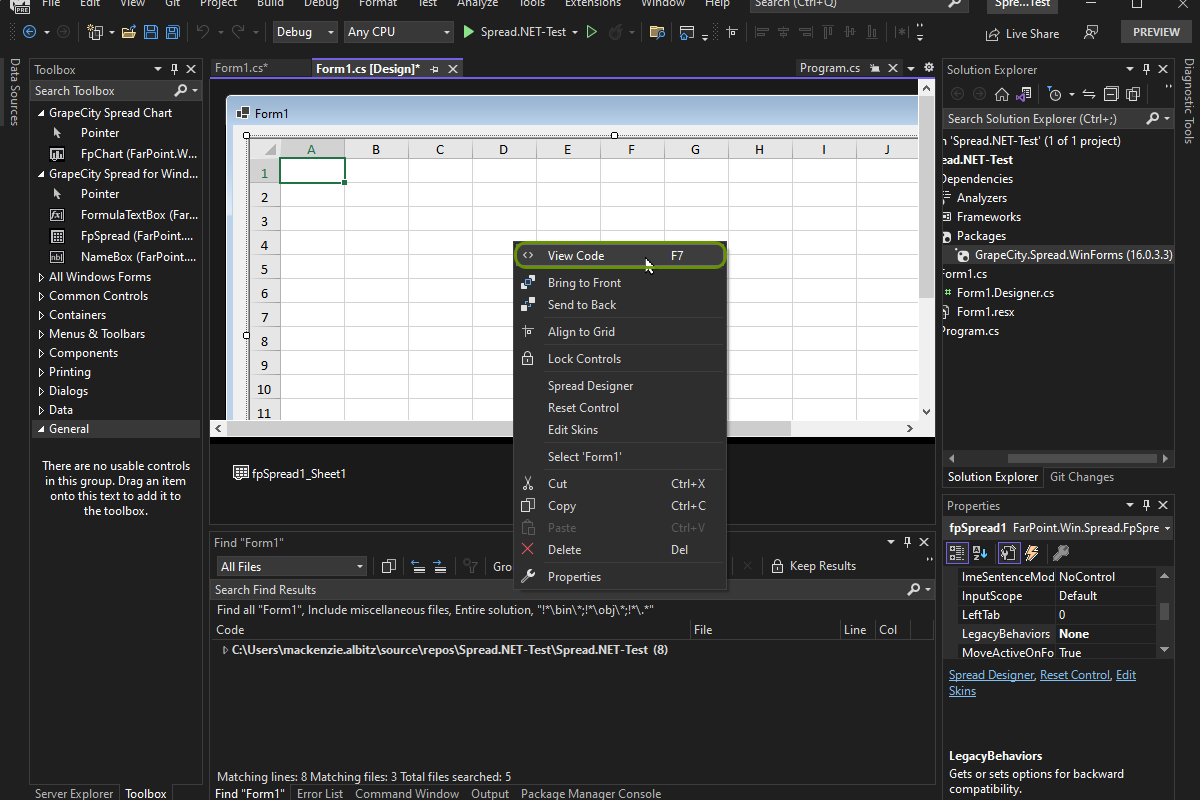Switch Properties panel to Categorized view
1200x800 pixels.
(957, 552)
